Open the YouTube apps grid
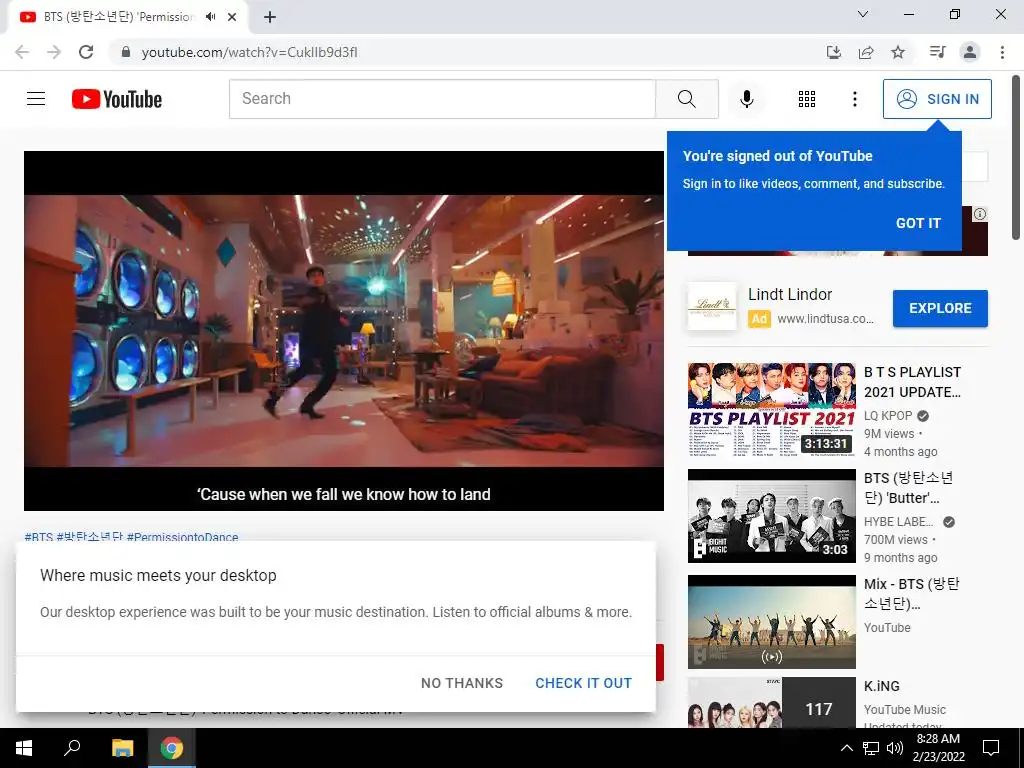 [807, 99]
